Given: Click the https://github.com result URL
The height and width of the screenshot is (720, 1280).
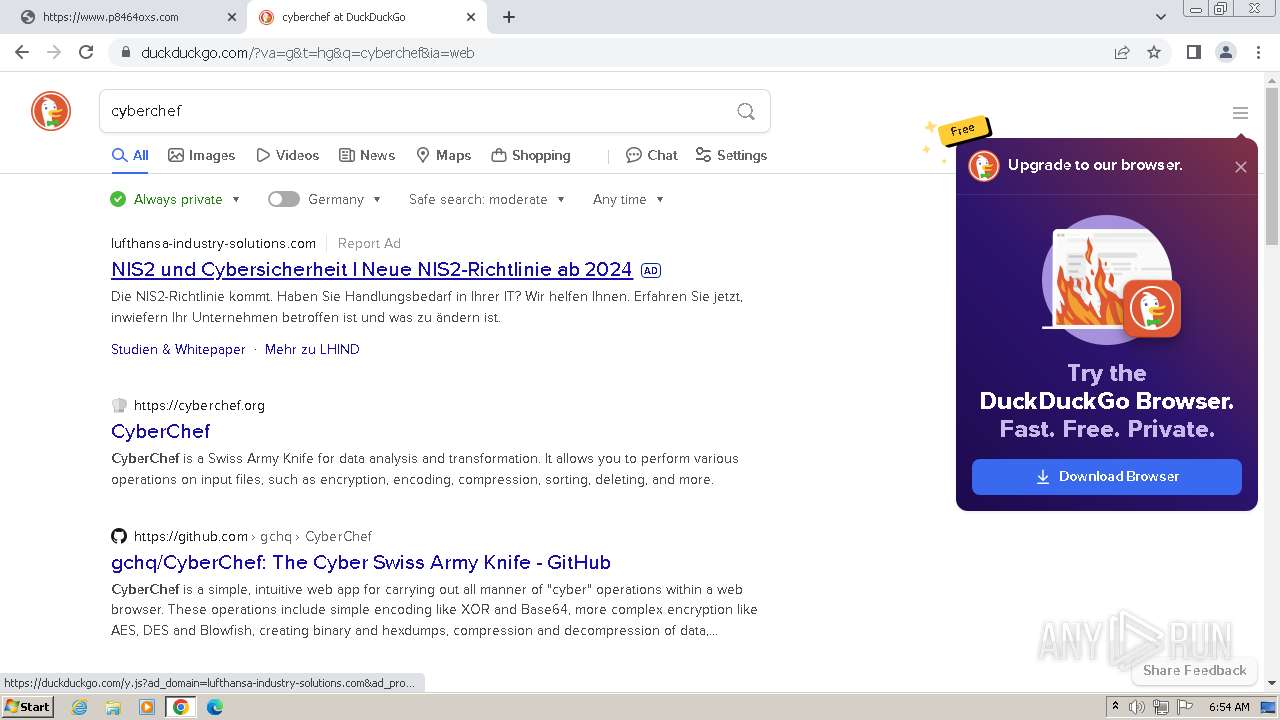Looking at the screenshot, I should point(191,536).
